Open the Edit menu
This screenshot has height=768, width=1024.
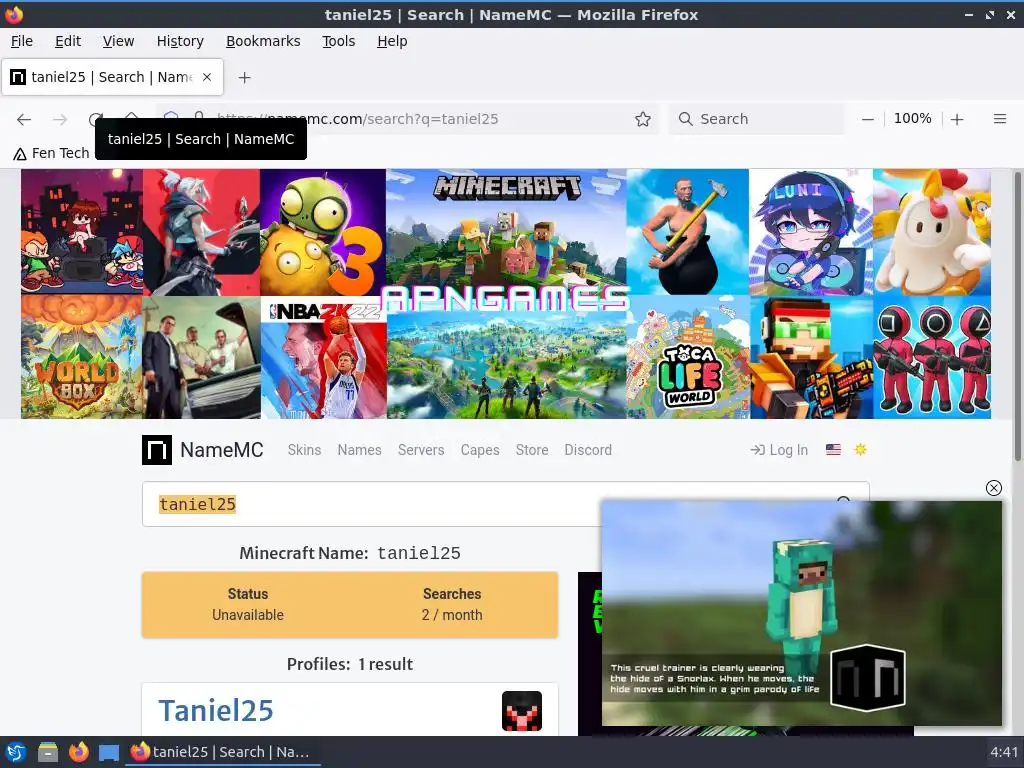point(68,41)
